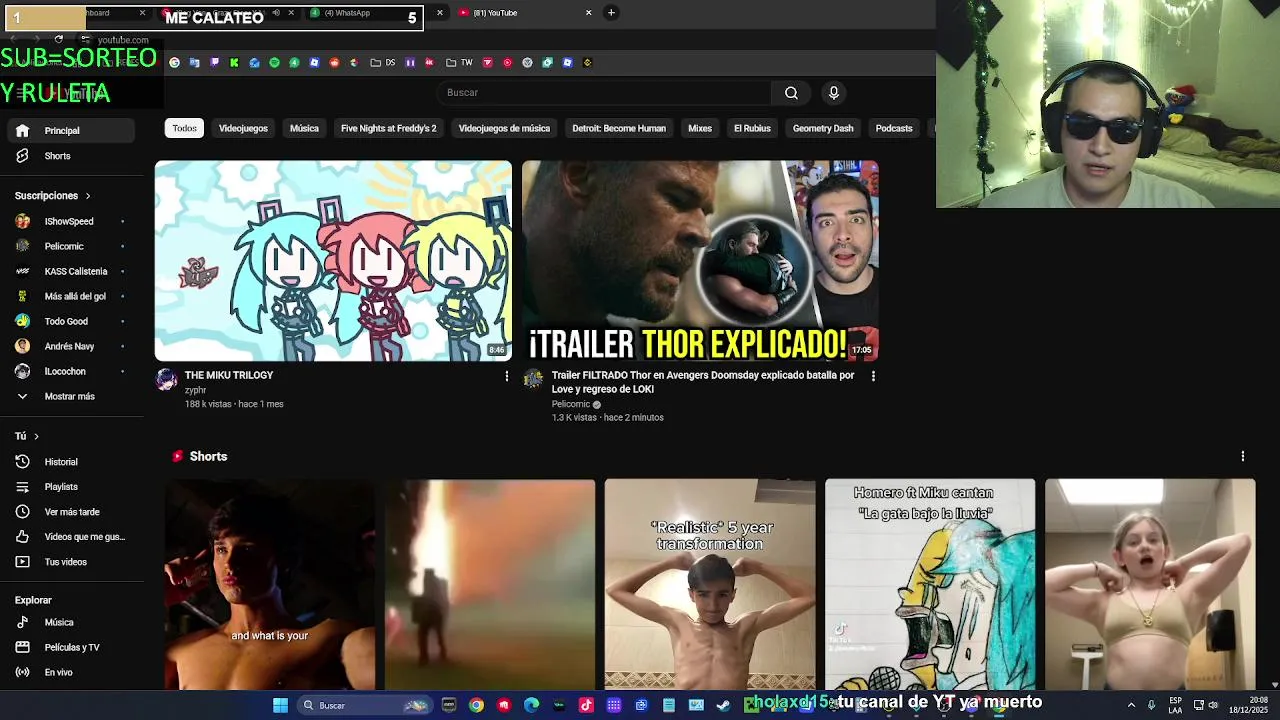
Task: Play the Trailer Thor Explicado thumbnail
Action: coord(700,261)
